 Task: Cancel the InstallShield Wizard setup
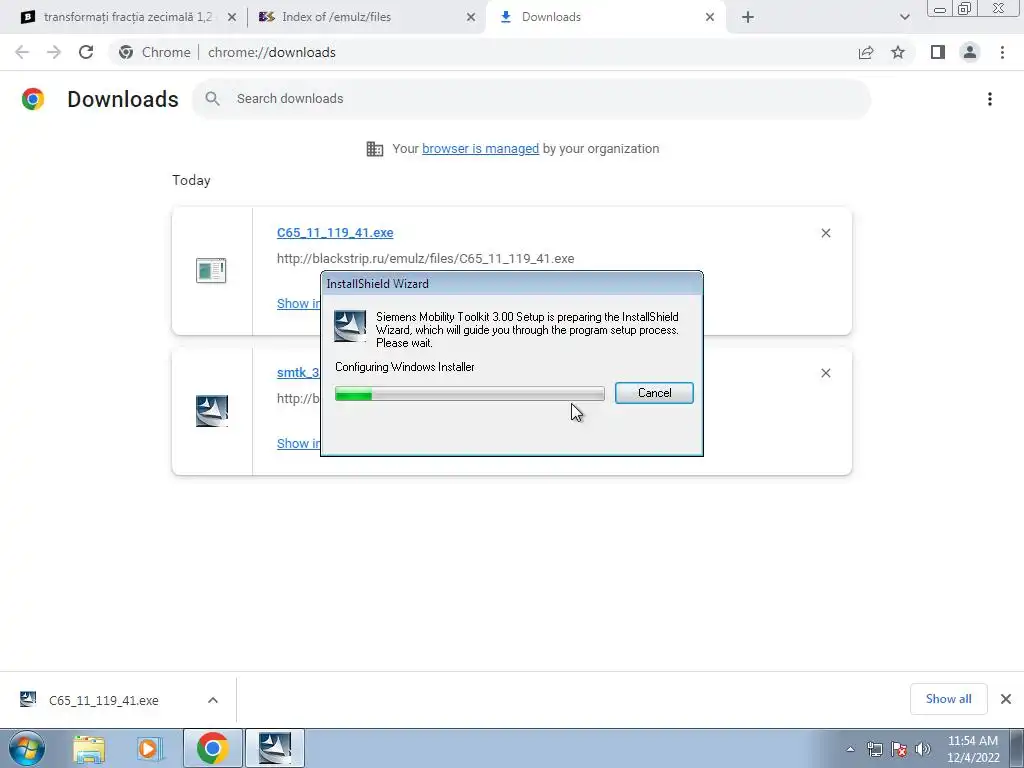[x=654, y=392]
